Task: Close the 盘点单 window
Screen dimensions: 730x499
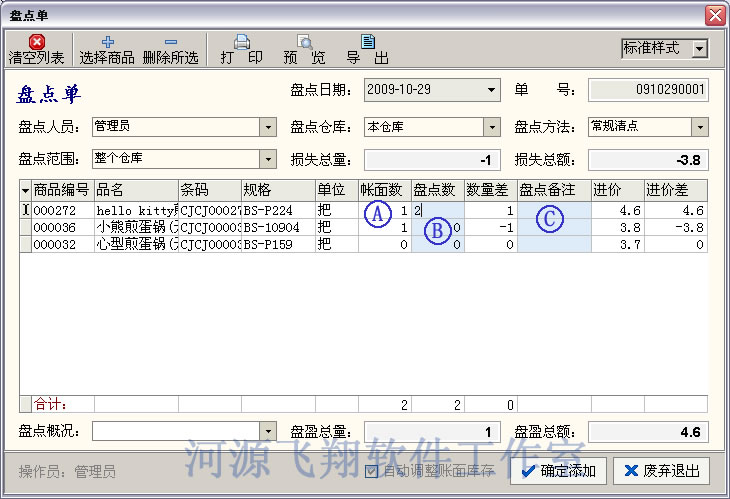Action: pos(714,15)
